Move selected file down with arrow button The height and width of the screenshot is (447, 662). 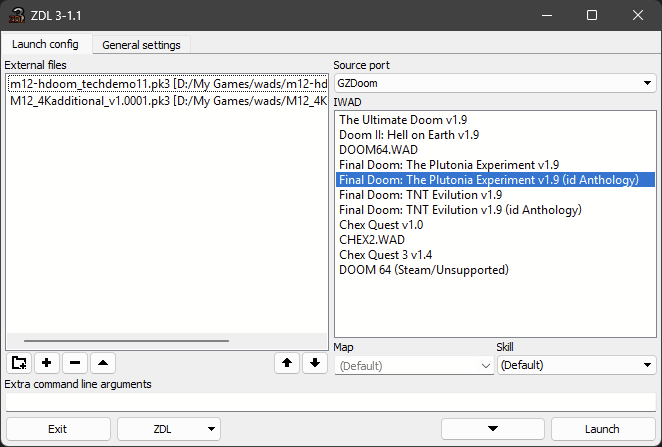[315, 363]
